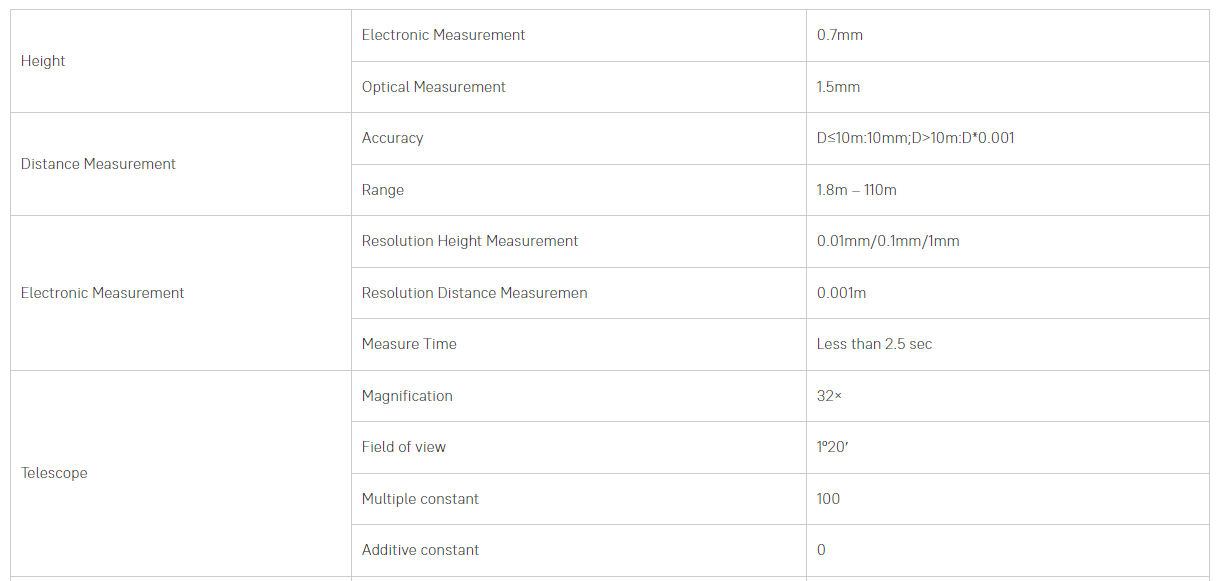The width and height of the screenshot is (1216, 581).
Task: Select the Telescope category cell
Action: pyautogui.click(x=54, y=473)
